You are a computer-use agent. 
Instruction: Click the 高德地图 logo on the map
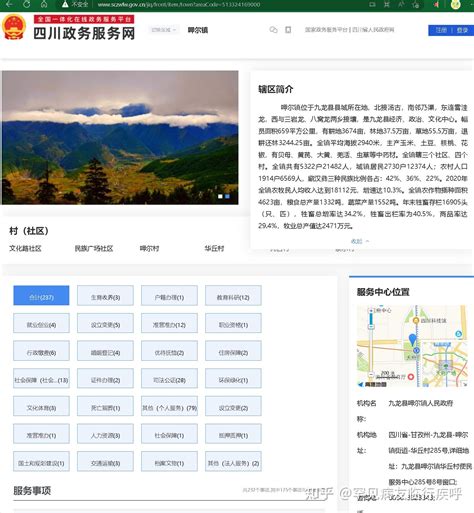point(372,384)
